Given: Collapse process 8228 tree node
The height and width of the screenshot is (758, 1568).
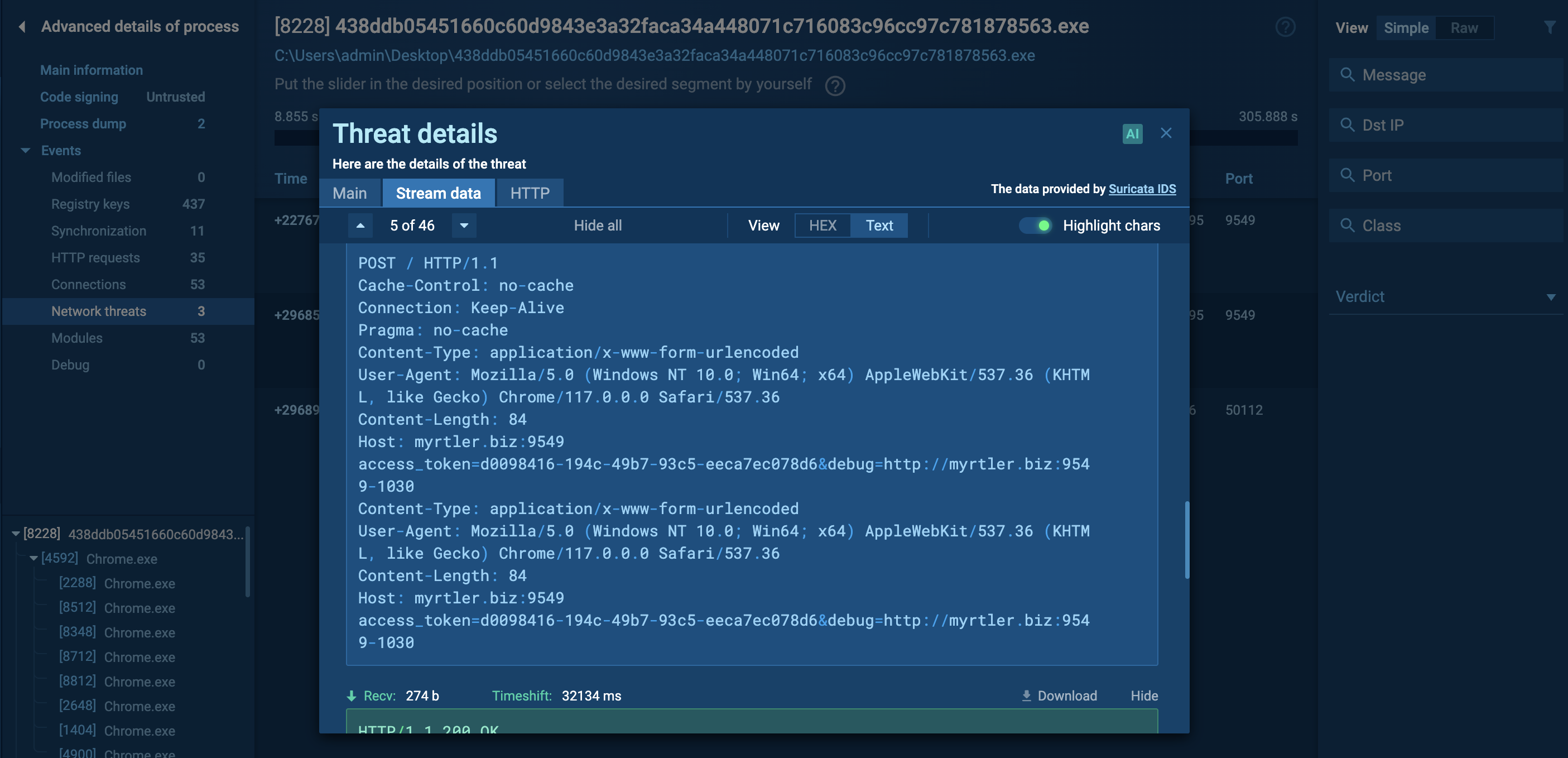Looking at the screenshot, I should coord(16,534).
